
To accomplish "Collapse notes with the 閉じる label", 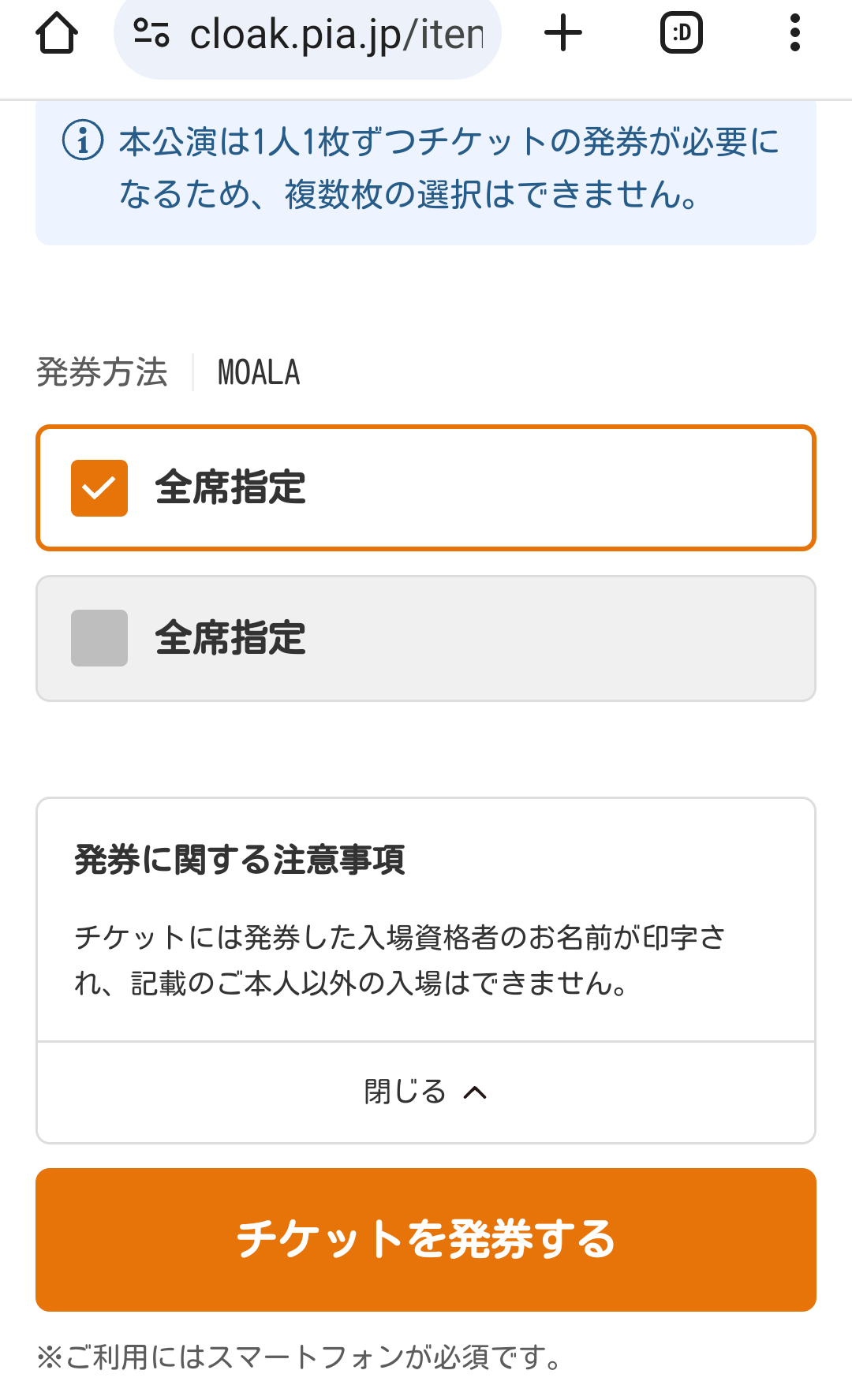I will (x=405, y=1092).
